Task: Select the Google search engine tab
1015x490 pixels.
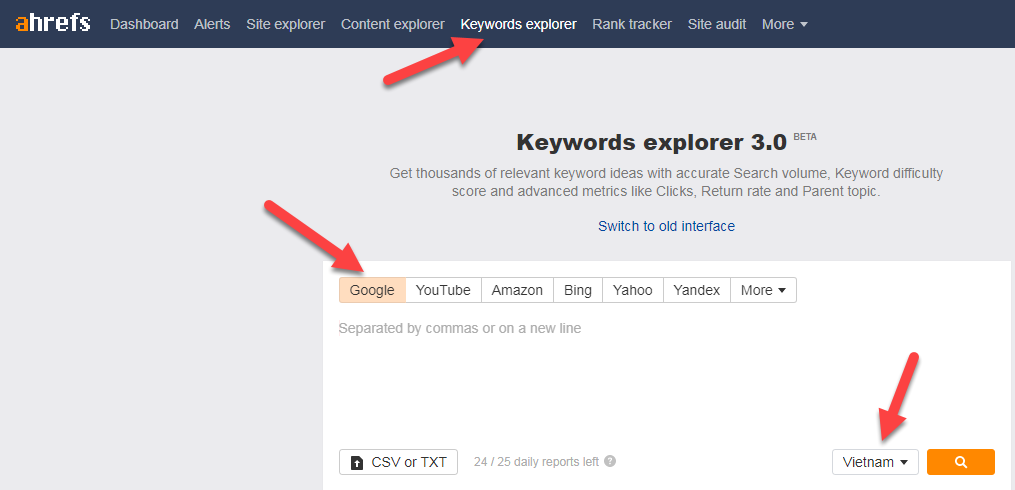Action: point(372,290)
